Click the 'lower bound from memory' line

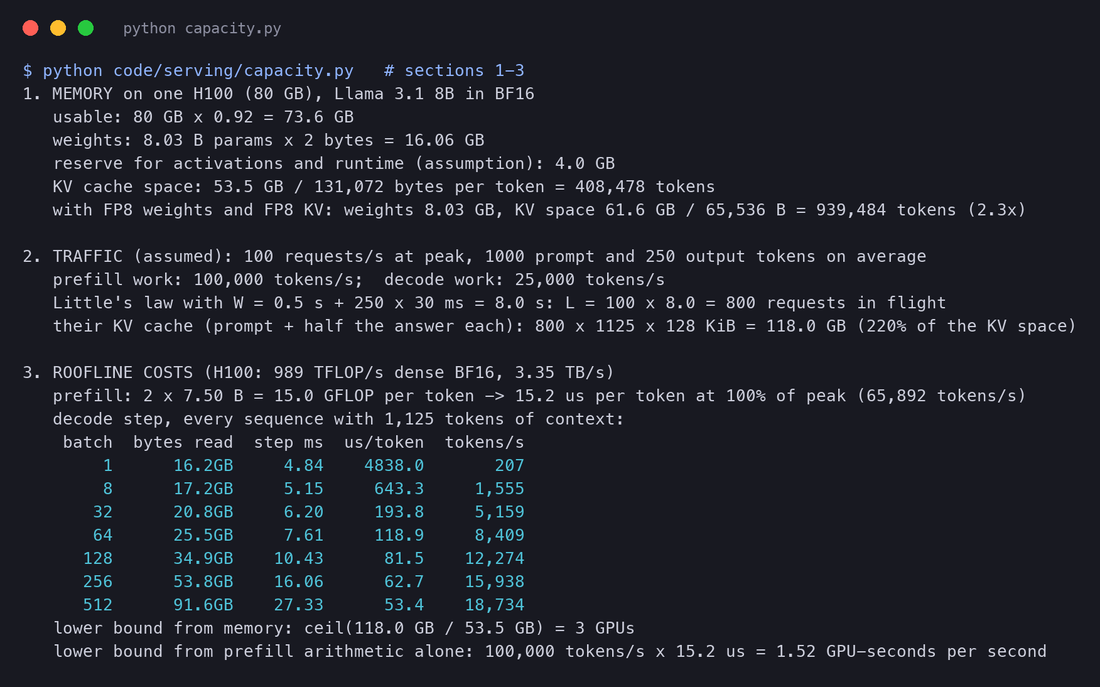click(344, 627)
